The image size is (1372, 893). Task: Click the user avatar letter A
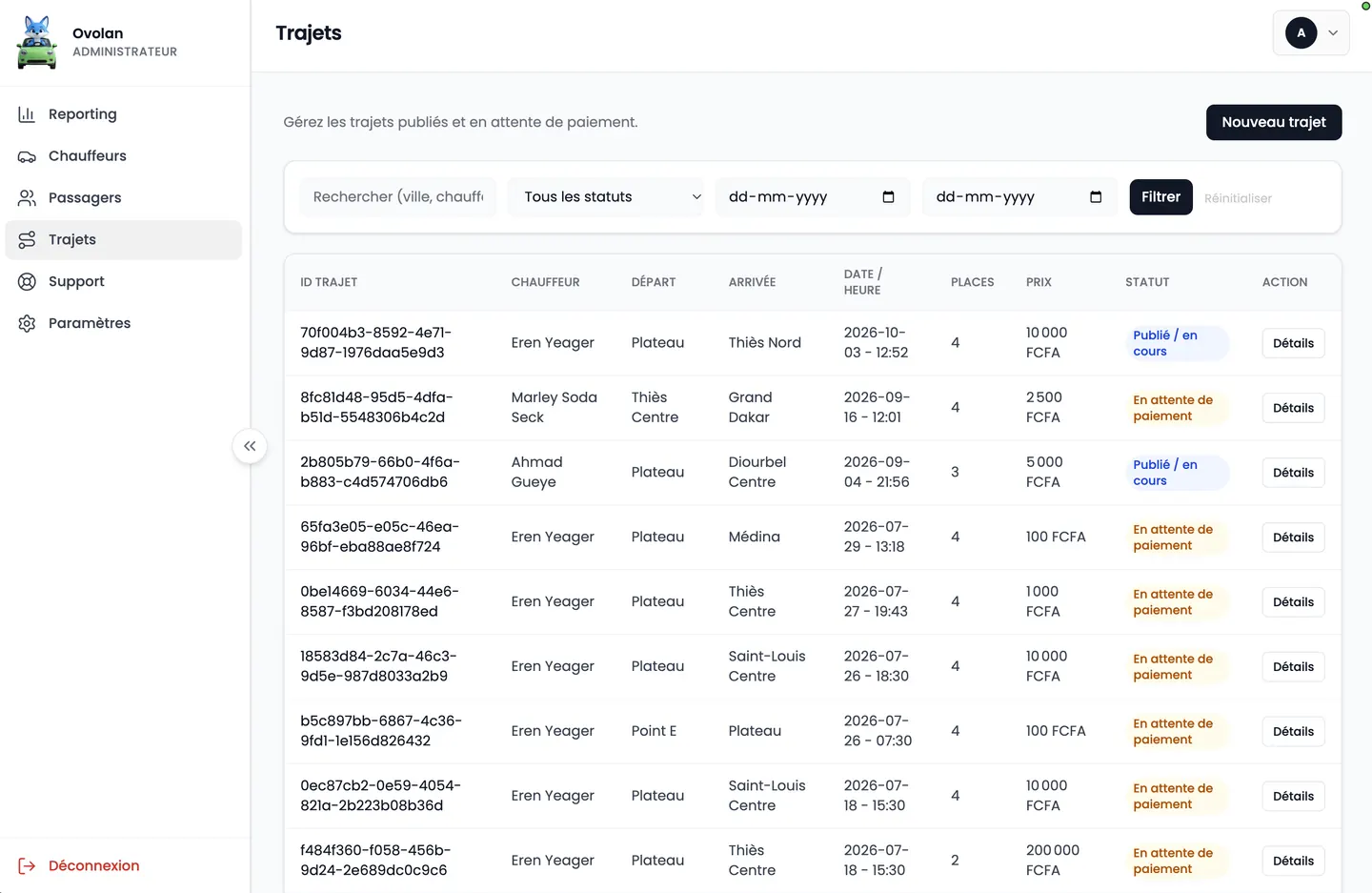coord(1301,33)
